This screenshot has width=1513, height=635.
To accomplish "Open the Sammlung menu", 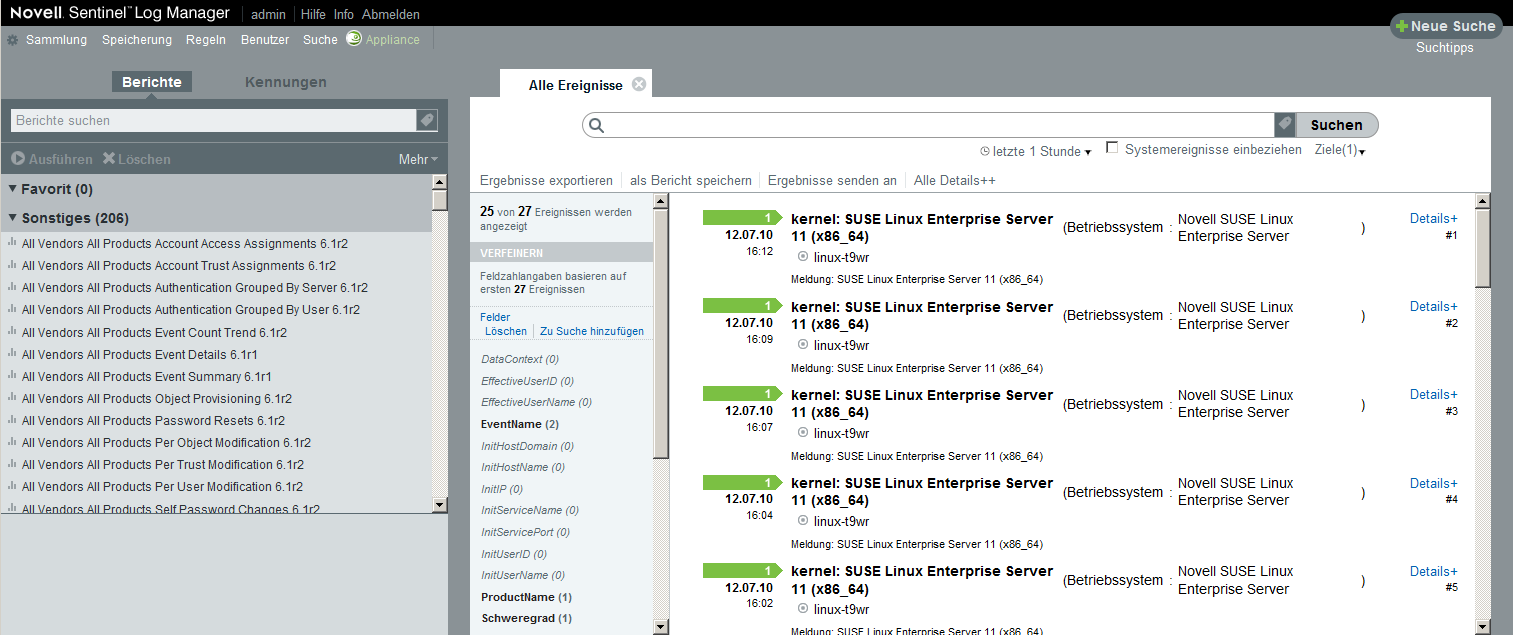I will pyautogui.click(x=56, y=40).
